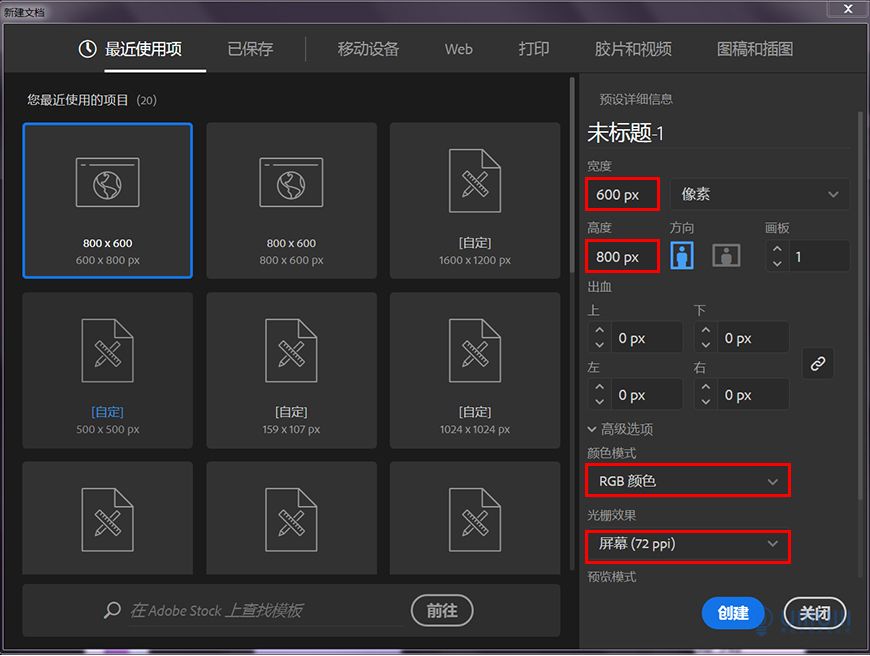Click the document name 未标题-1

click(625, 133)
